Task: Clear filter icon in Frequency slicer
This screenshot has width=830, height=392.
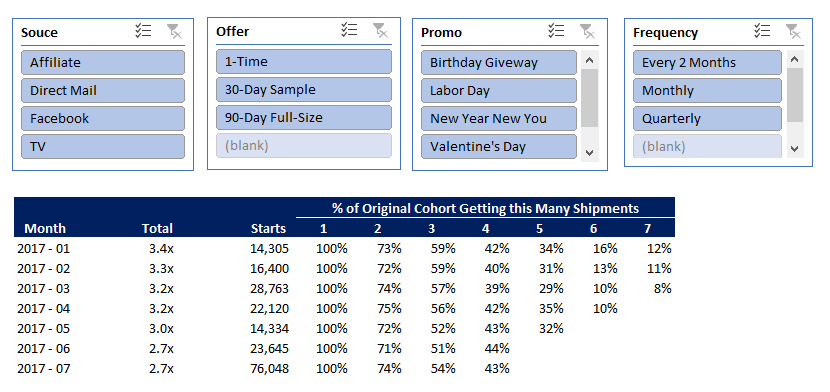Action: [793, 31]
